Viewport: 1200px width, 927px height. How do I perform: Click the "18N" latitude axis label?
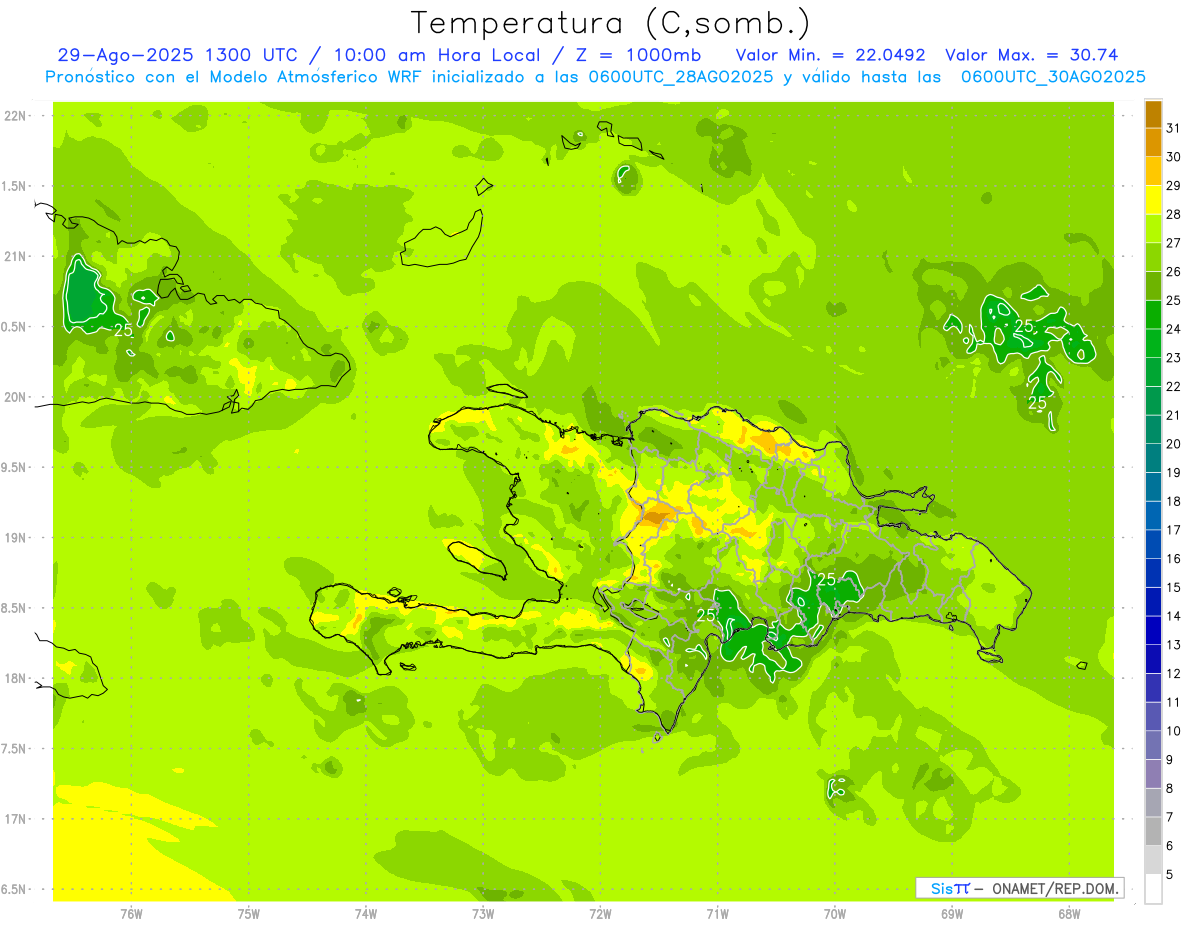[15, 679]
